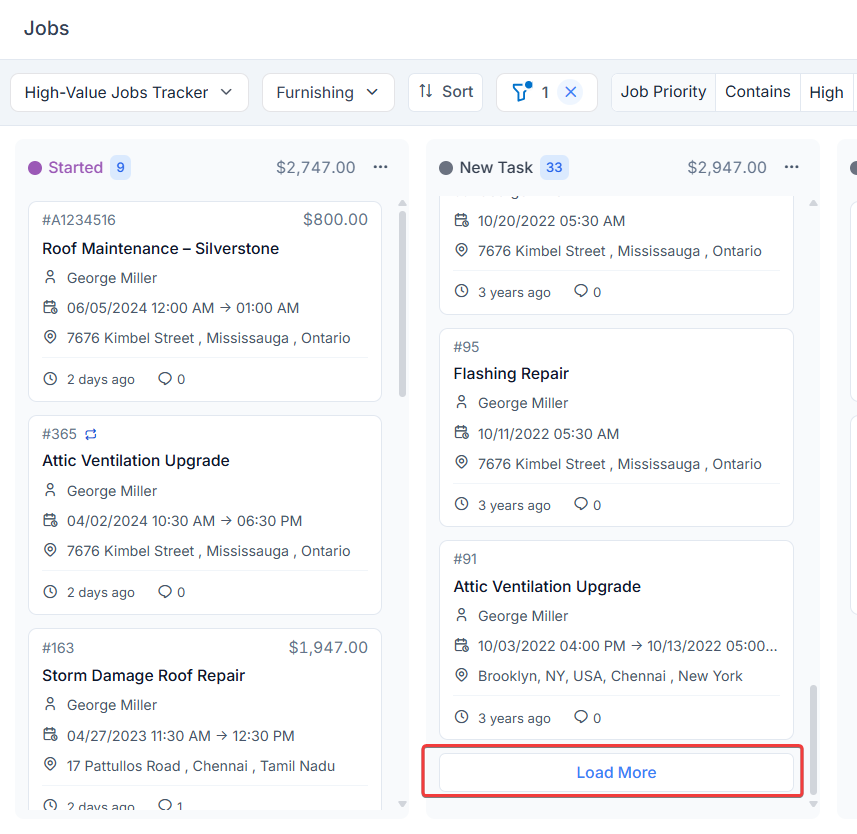The width and height of the screenshot is (857, 834).
Task: Click the clock icon on Roof Maintenance card
Action: 50,379
